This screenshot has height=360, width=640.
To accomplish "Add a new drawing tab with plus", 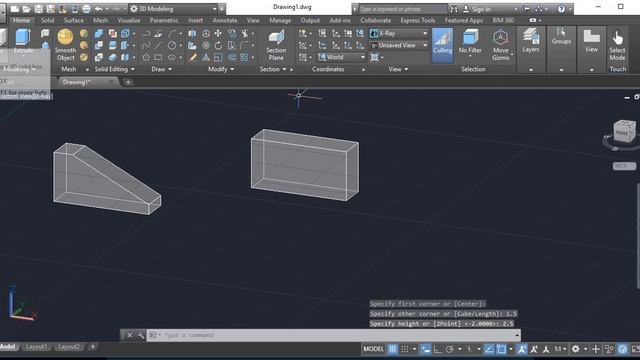I will [128, 82].
